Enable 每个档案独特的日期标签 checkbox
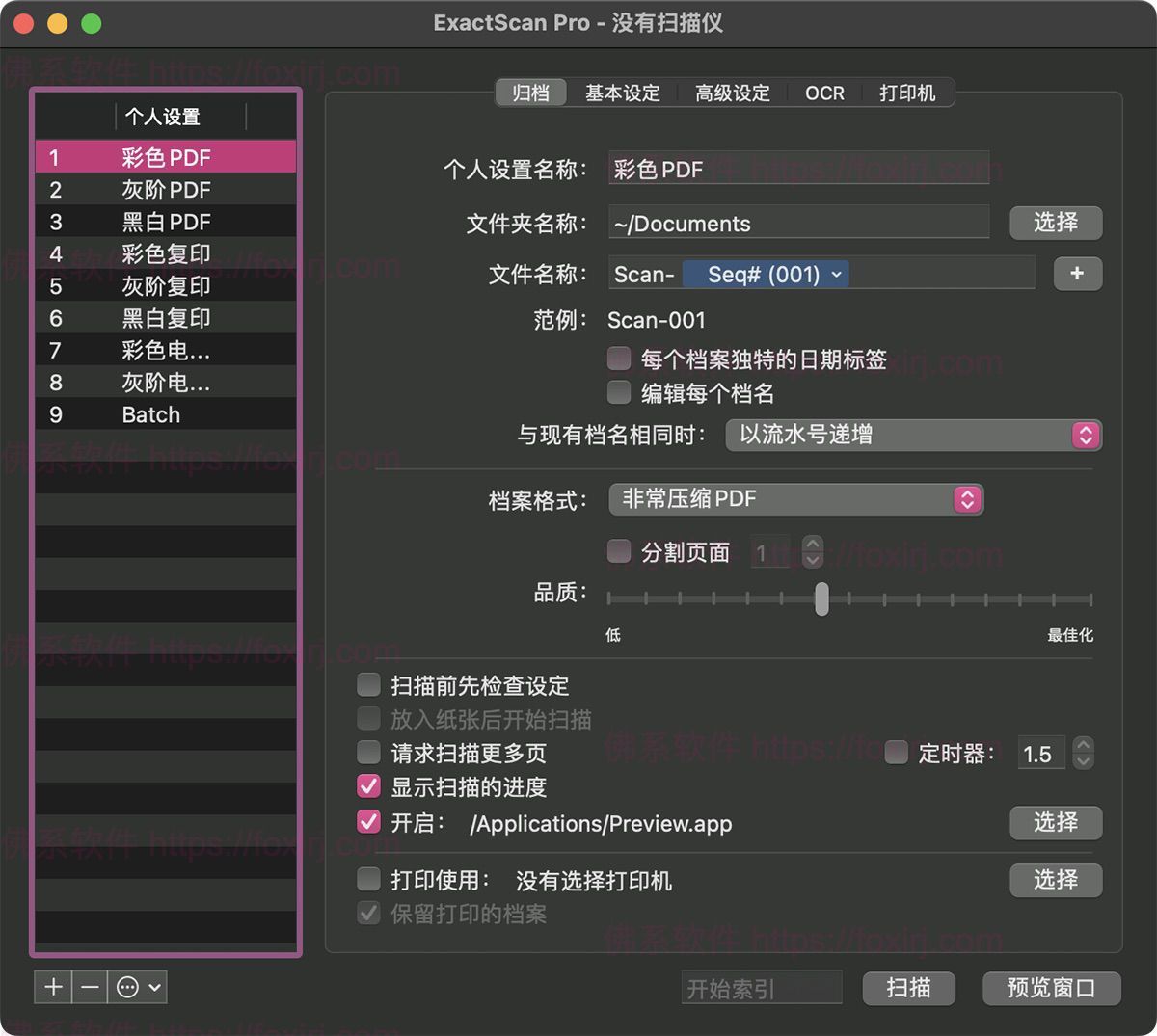 coord(618,358)
